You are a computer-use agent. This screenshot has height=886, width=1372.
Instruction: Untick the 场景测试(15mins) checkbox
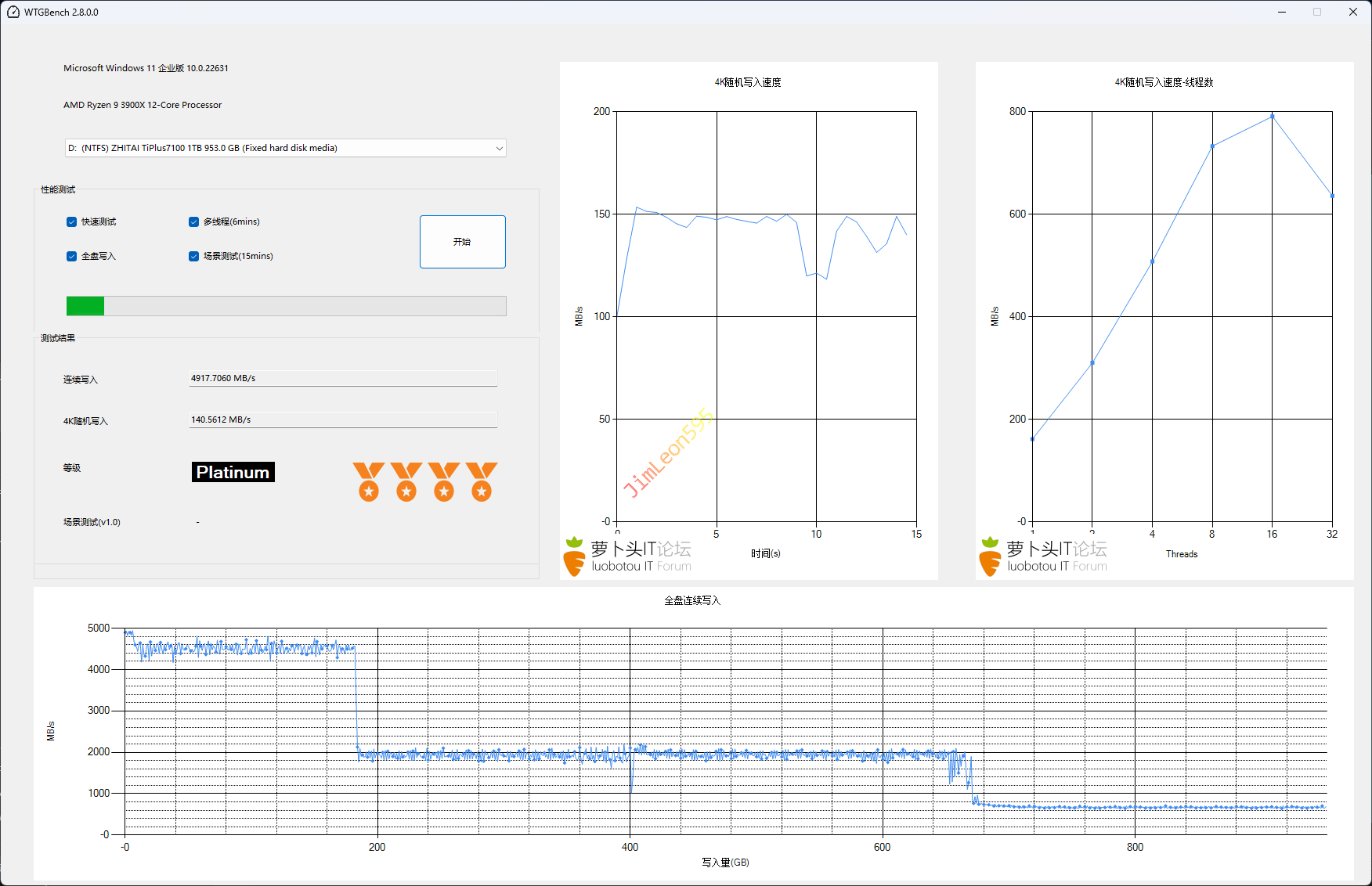pos(194,257)
